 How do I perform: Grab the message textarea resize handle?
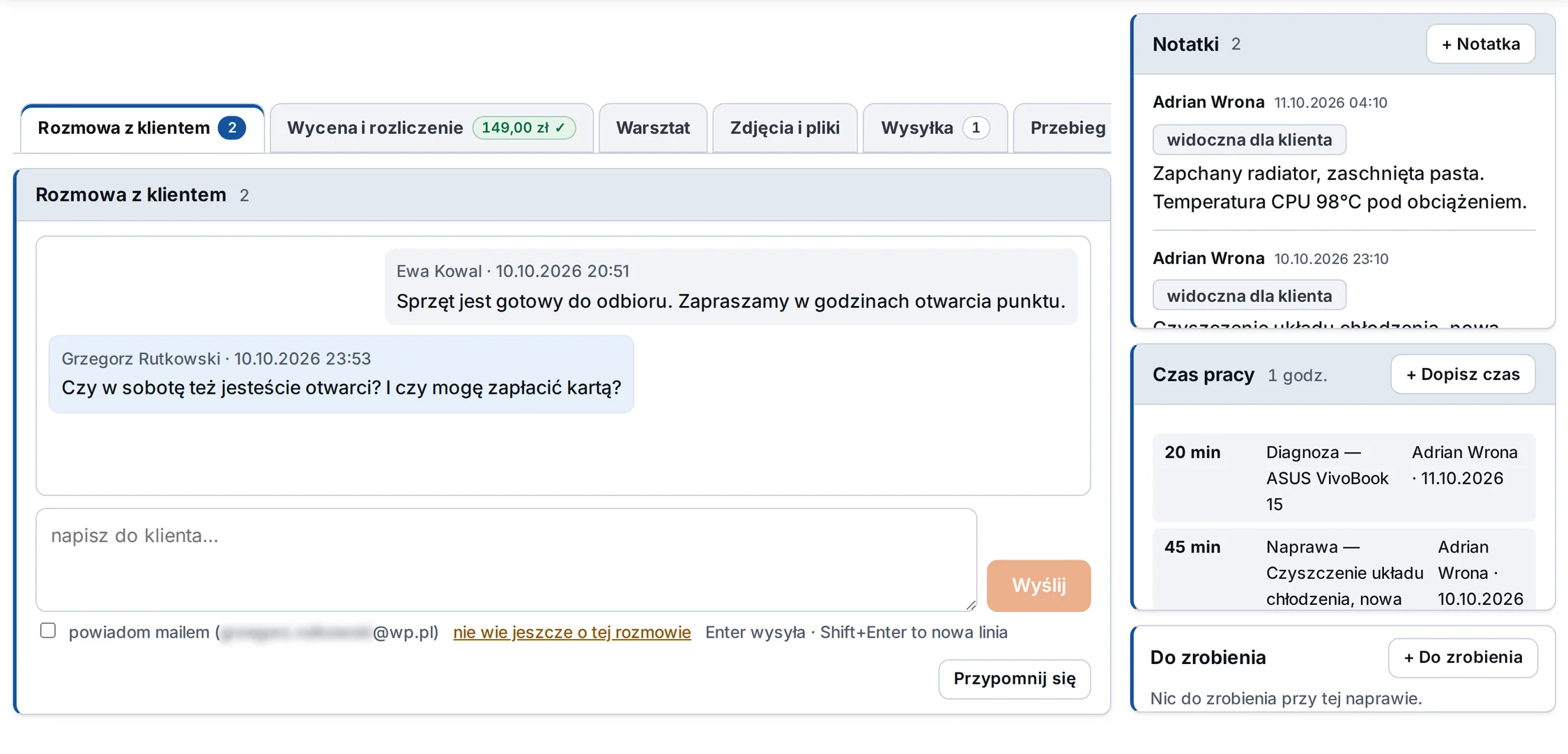(x=971, y=605)
